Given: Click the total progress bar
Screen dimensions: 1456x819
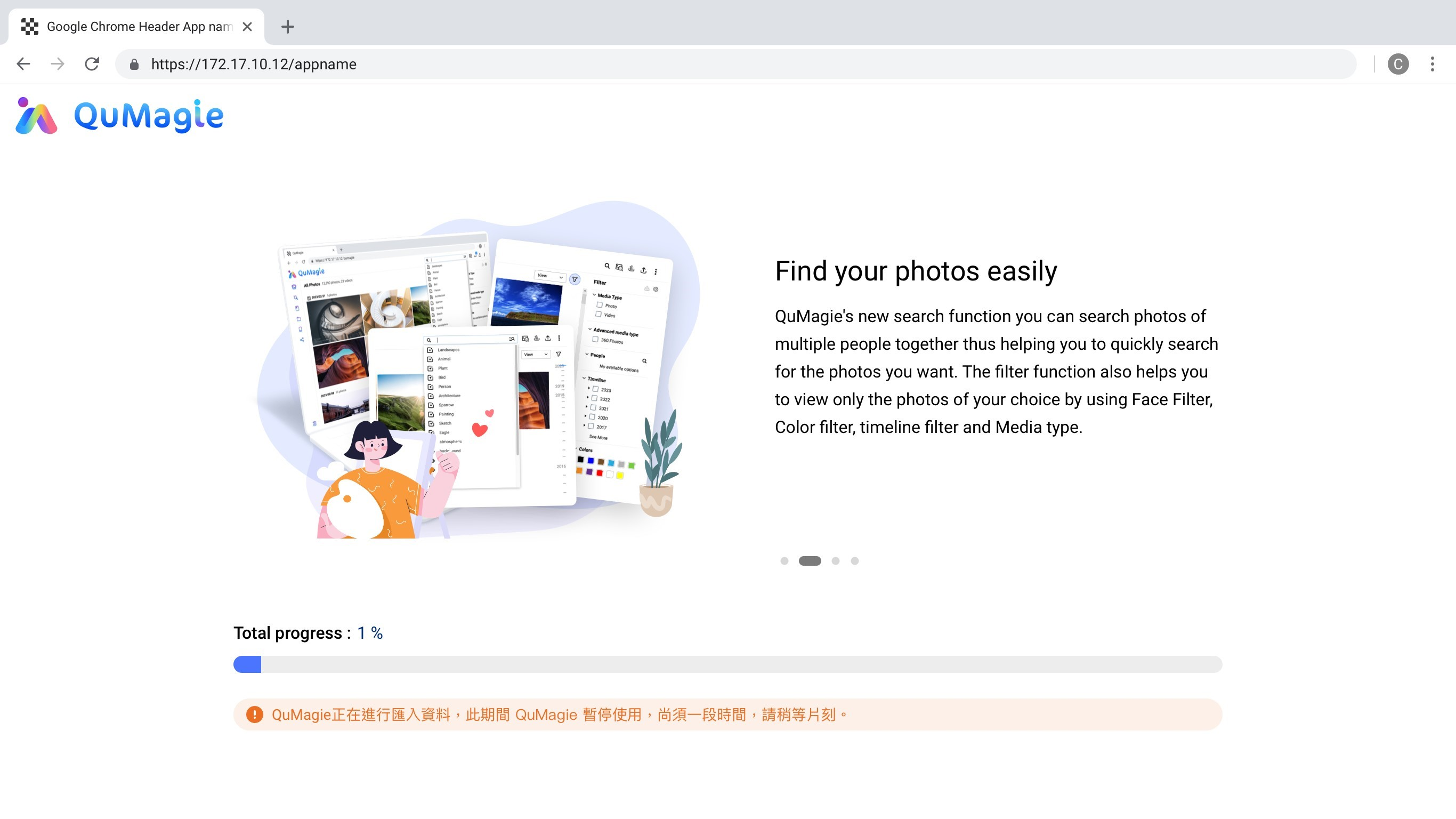Looking at the screenshot, I should click(727, 664).
